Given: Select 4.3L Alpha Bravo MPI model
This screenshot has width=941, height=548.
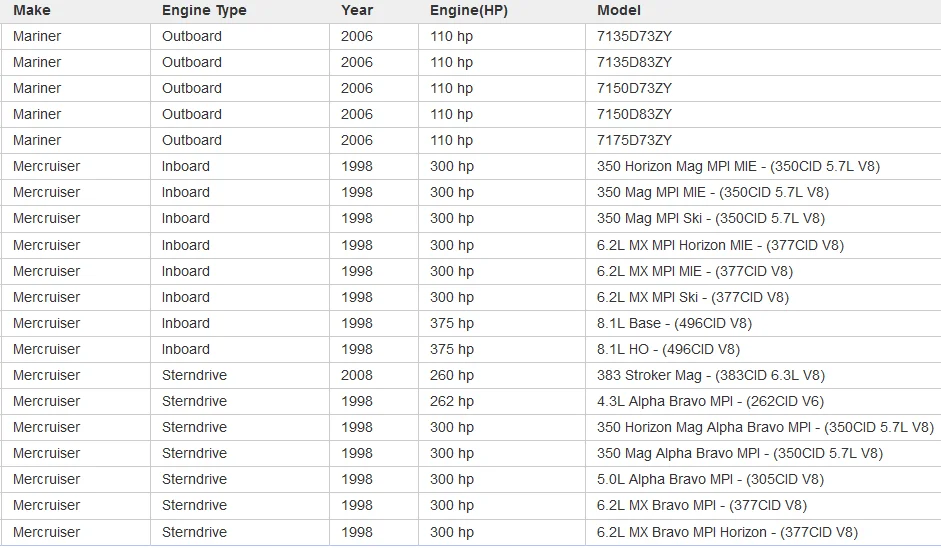Looking at the screenshot, I should pos(710,402).
